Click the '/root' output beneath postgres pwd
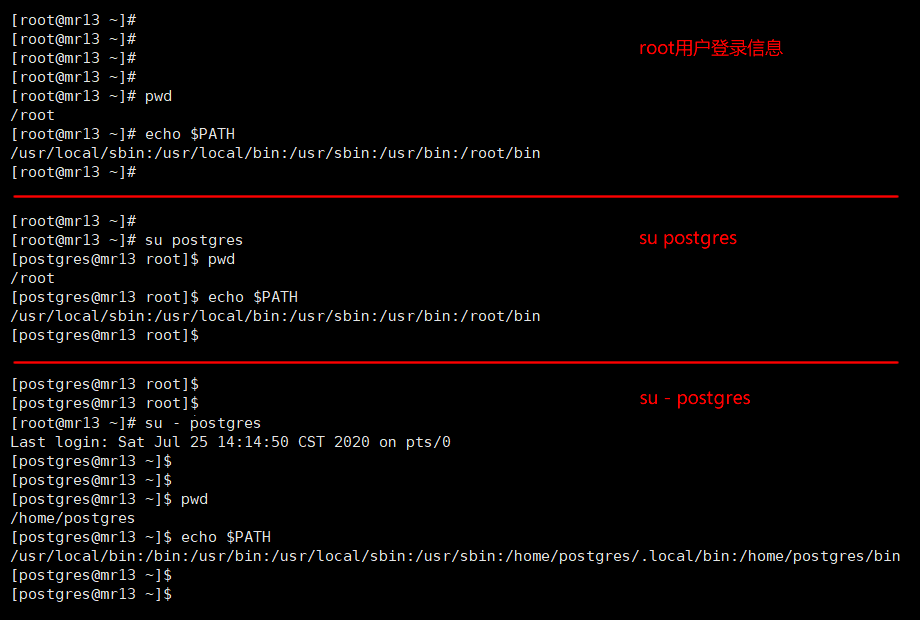Screen dimensions: 920x620 (x=32, y=278)
